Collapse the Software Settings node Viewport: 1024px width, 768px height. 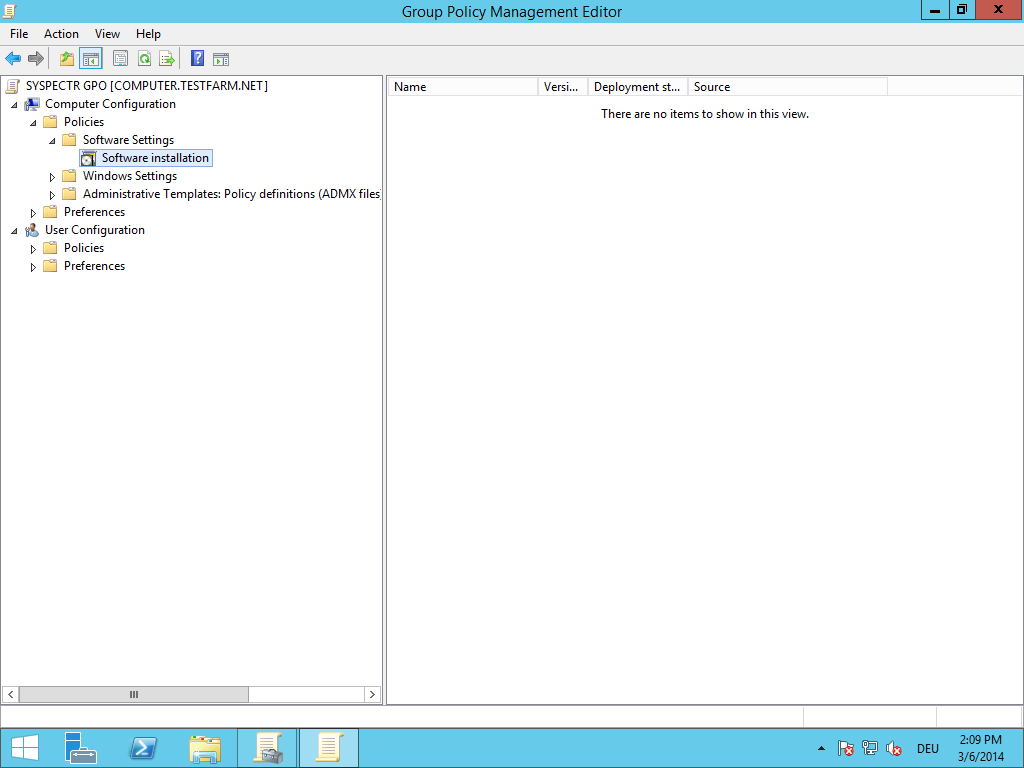(52, 140)
